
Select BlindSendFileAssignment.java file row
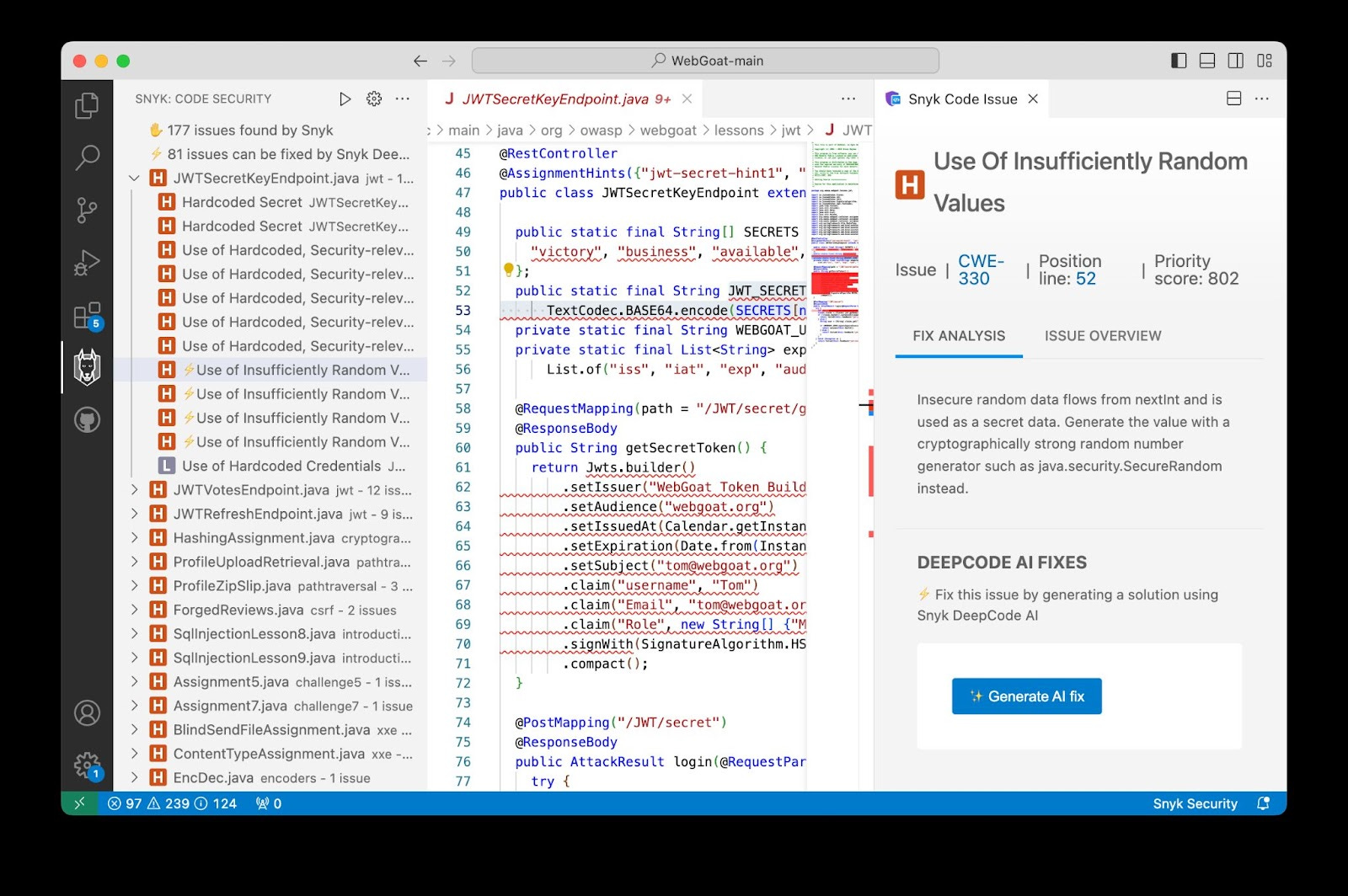tap(270, 730)
